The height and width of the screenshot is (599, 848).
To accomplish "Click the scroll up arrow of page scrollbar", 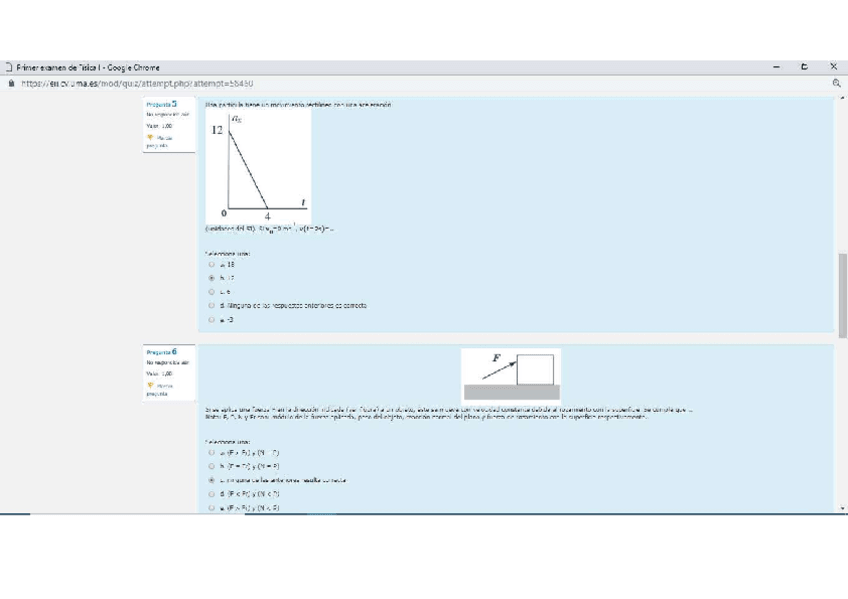I will coord(842,99).
